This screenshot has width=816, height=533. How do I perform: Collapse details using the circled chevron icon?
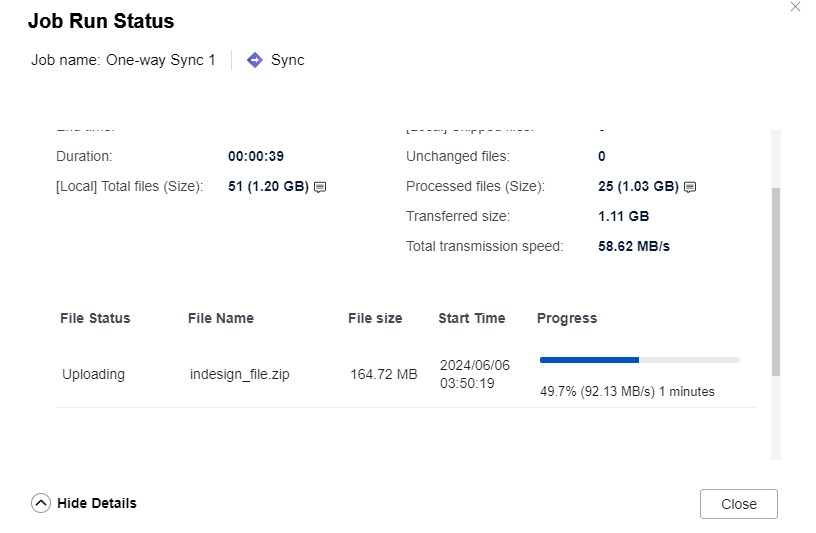pos(41,503)
